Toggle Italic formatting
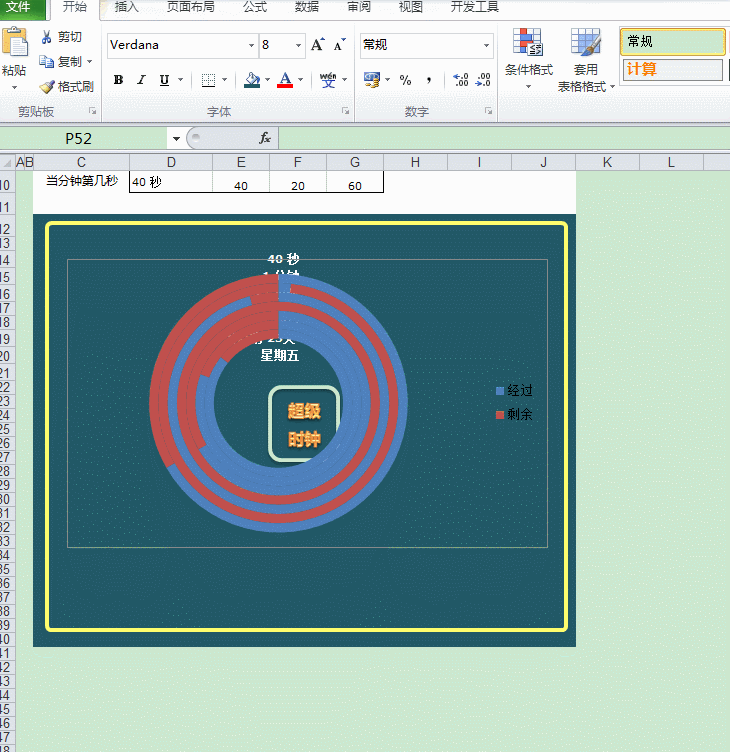This screenshot has width=730, height=752. coord(141,80)
